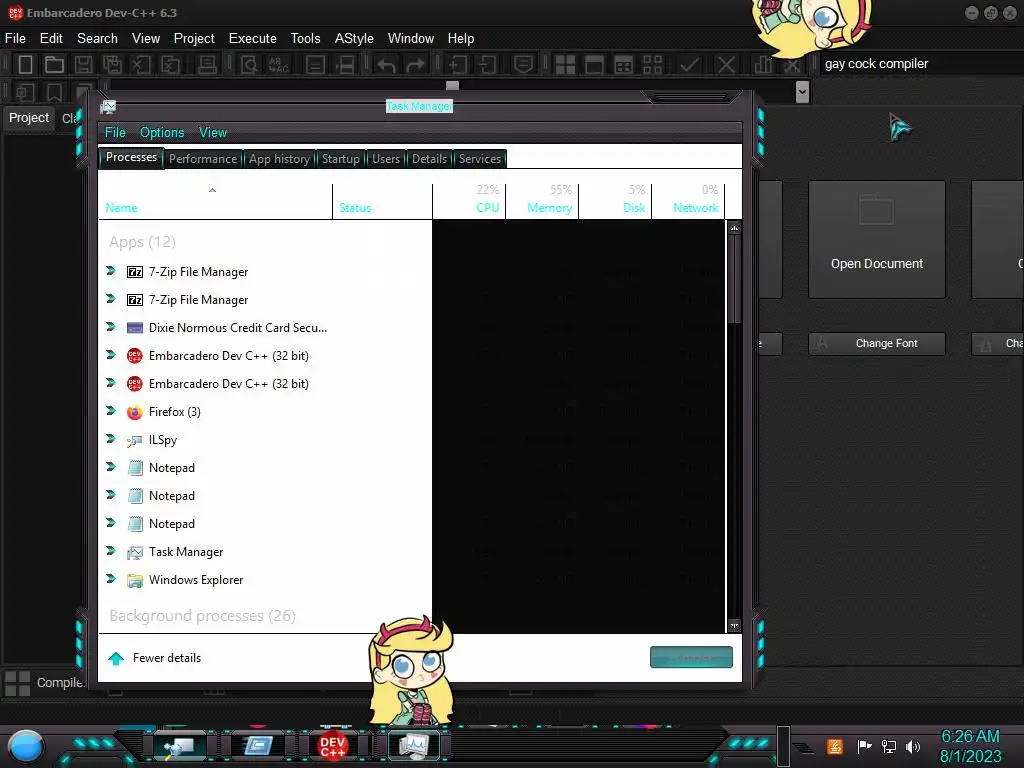Switch to the Startup tab
The width and height of the screenshot is (1024, 768).
340,159
